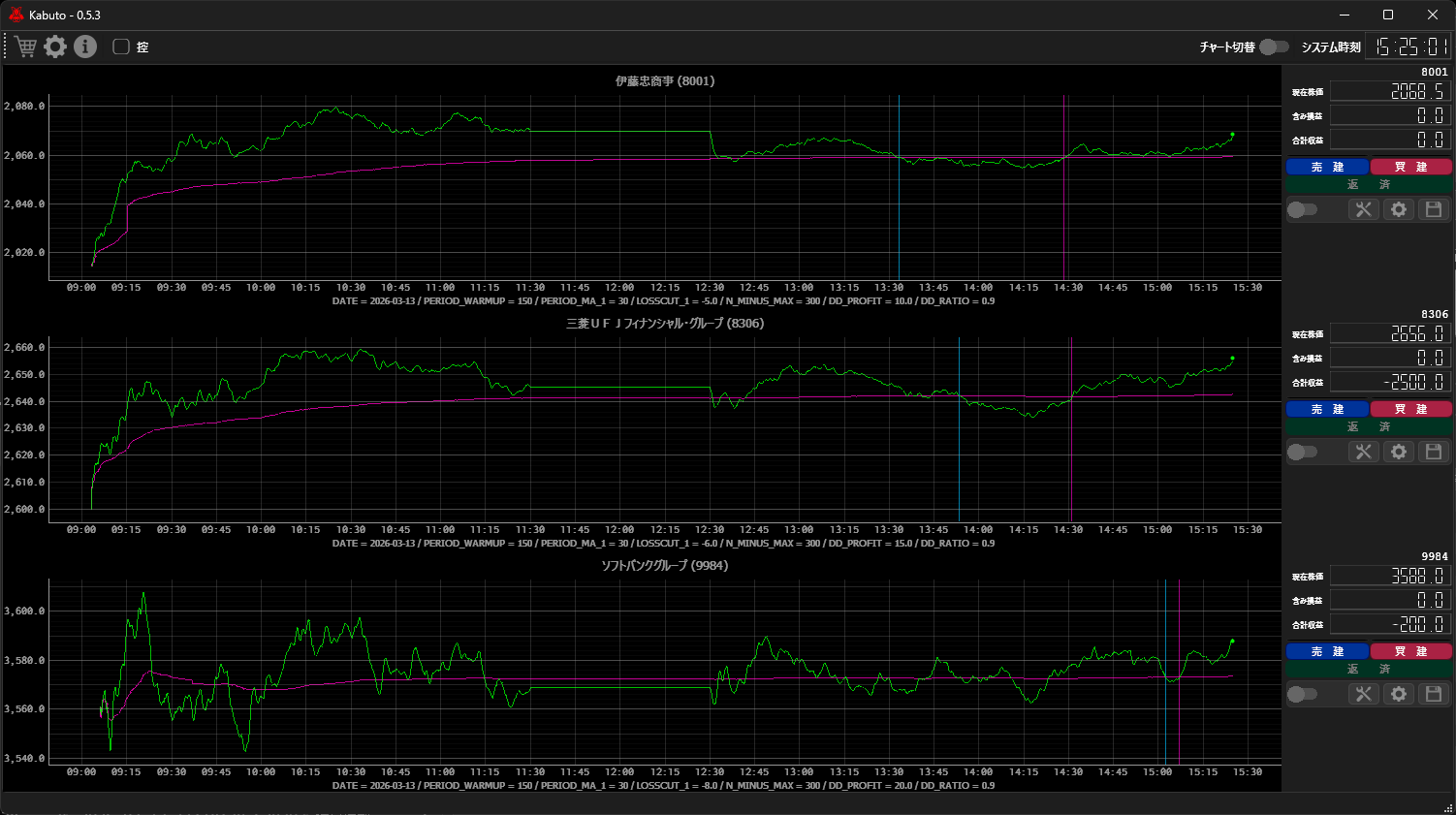Click 返済 repay button for 8001
This screenshot has height=815, width=1456.
(1369, 184)
